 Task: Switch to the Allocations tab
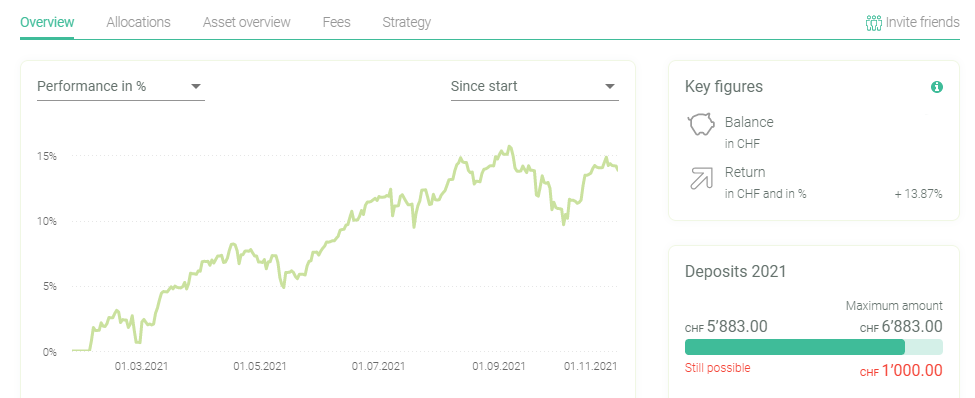pyautogui.click(x=138, y=22)
